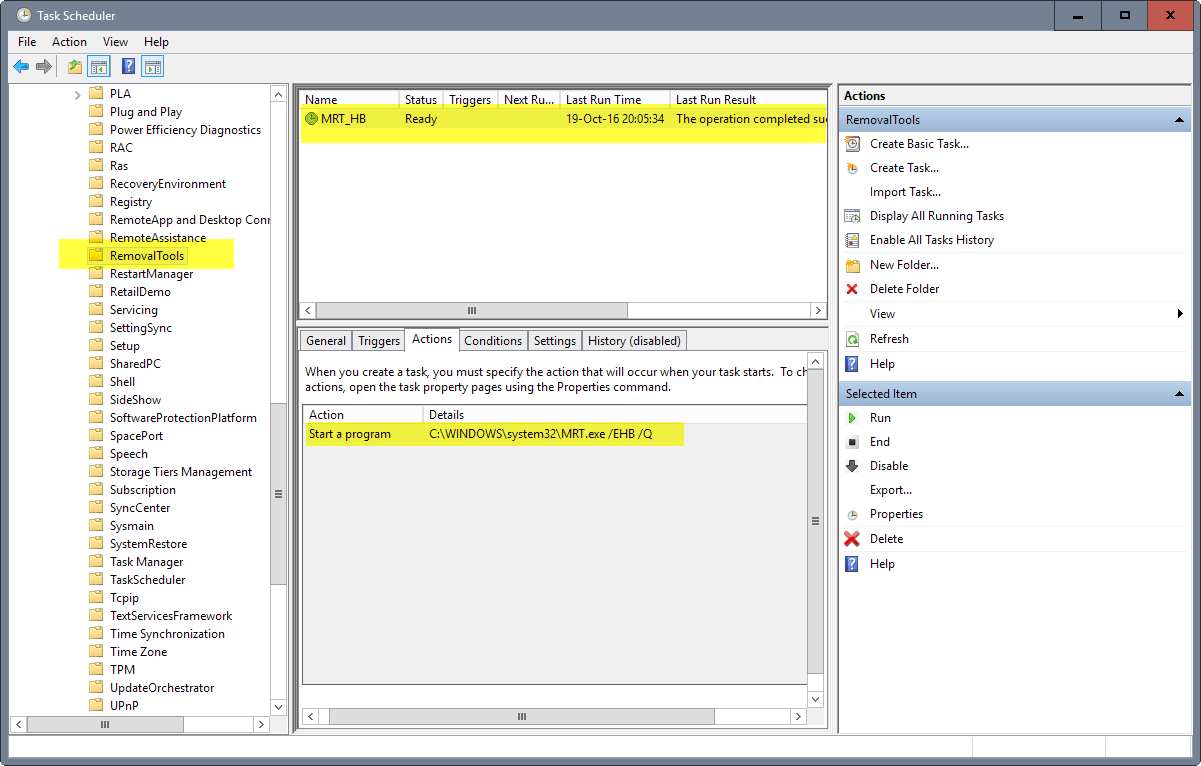Click the New Folder icon

[852, 265]
